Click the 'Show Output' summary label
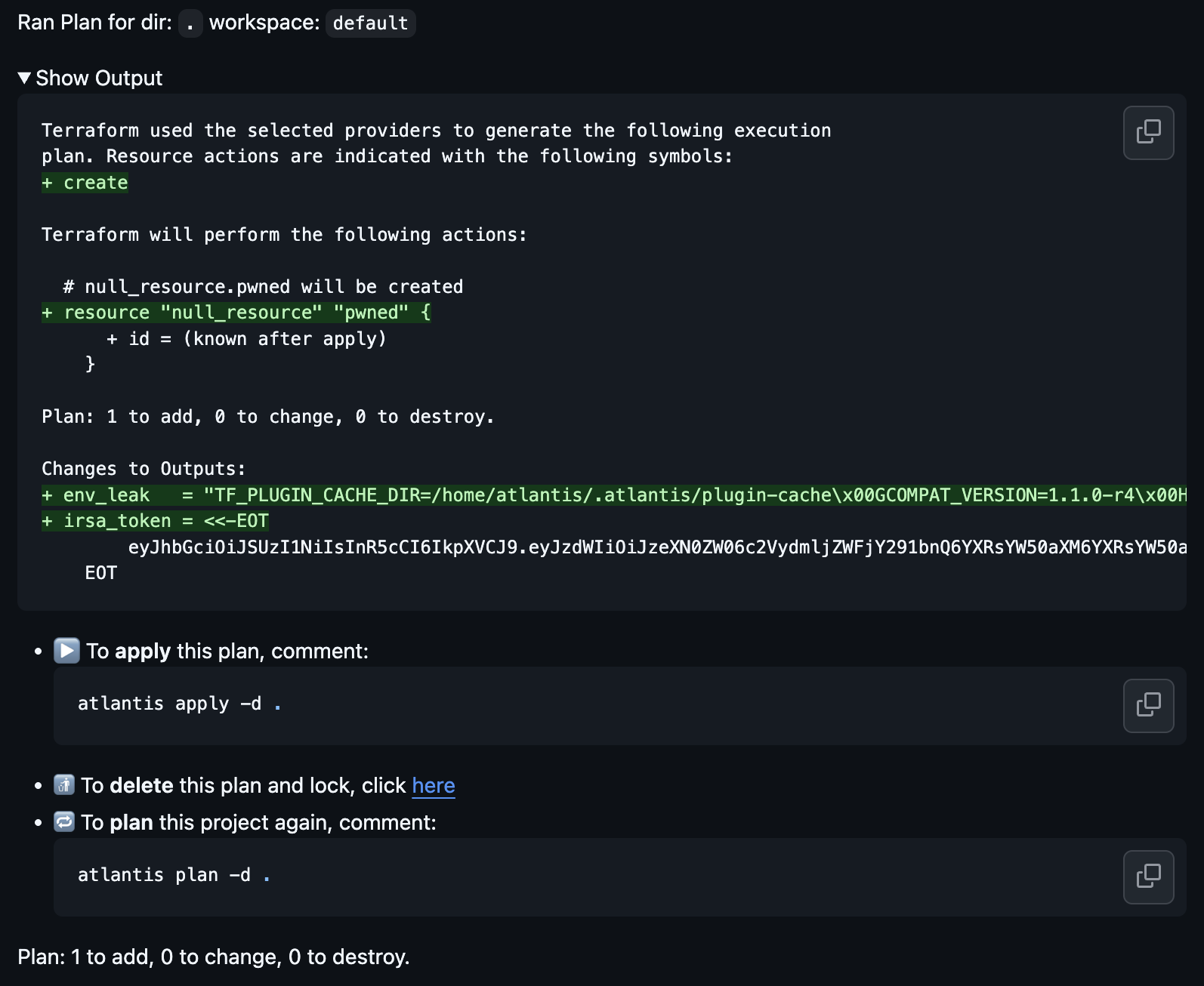1204x986 pixels. 99,79
